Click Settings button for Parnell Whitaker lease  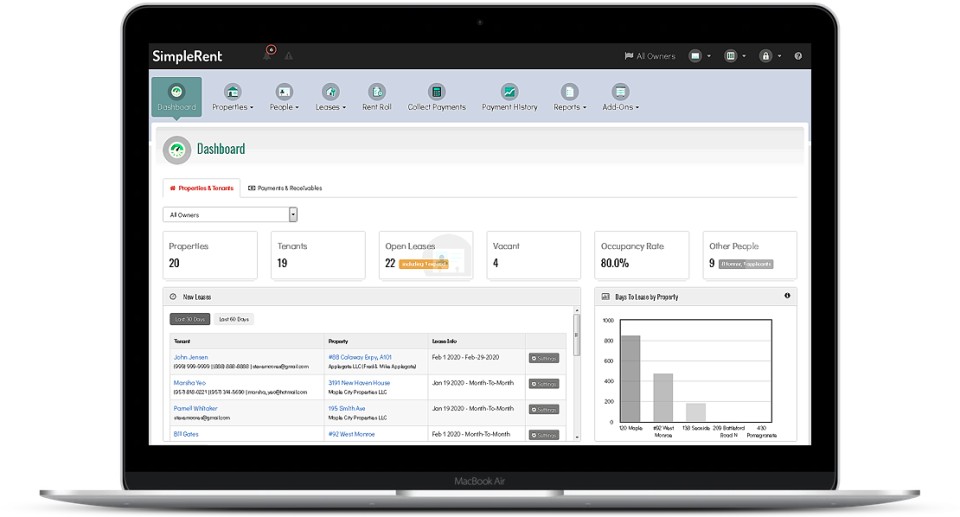tap(544, 410)
